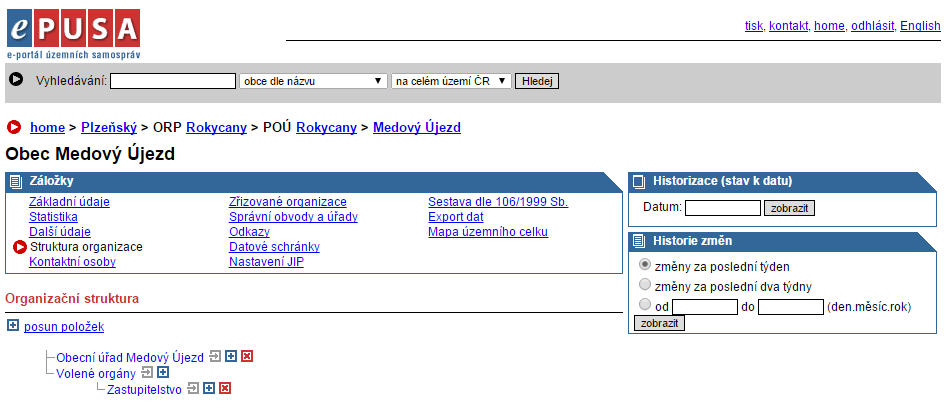Screen dimensions: 948x409
Task: Click zobrazit button in Historizace panel
Action: [x=790, y=208]
